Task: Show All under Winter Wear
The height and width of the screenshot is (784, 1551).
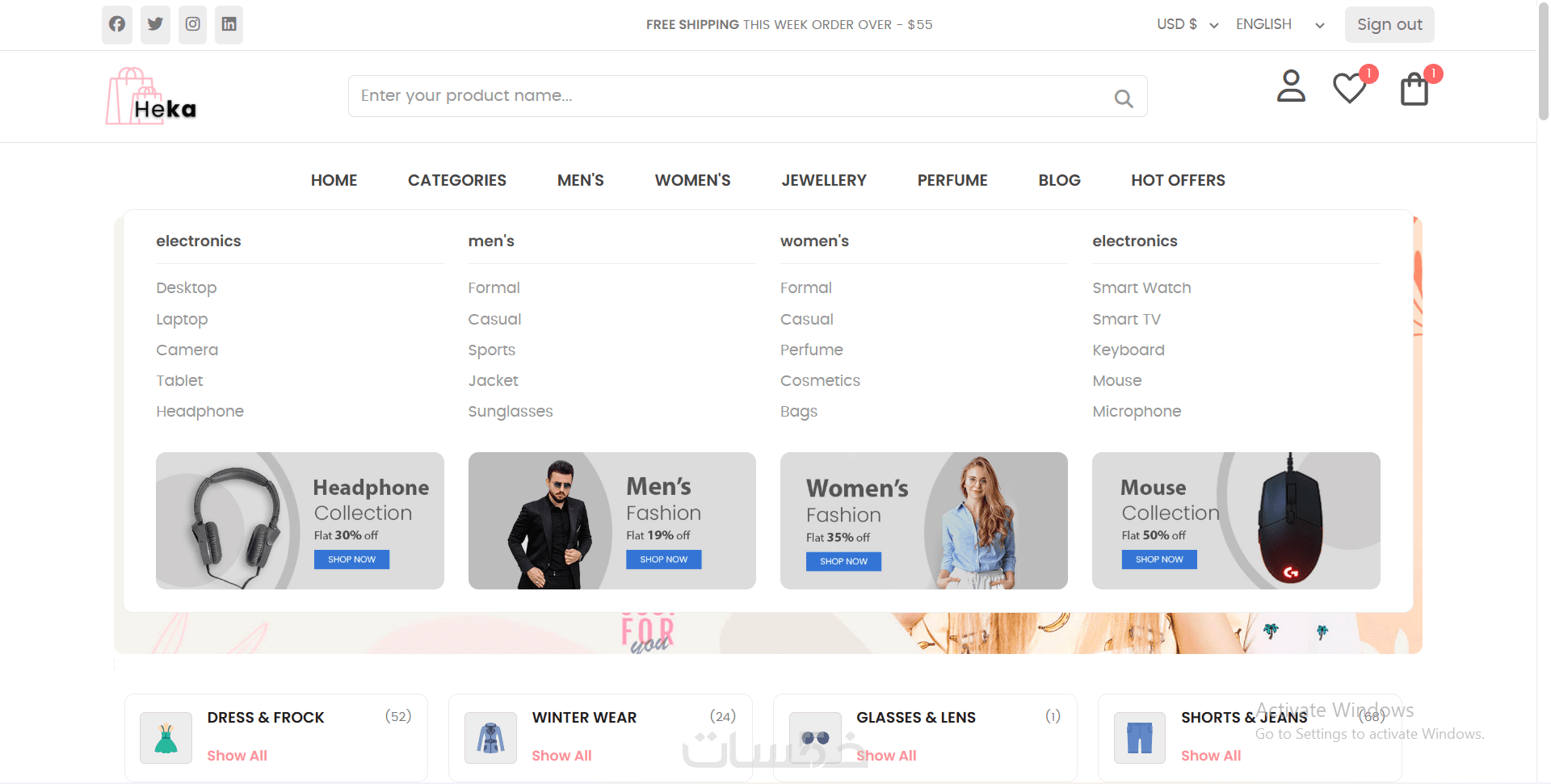Action: click(561, 756)
